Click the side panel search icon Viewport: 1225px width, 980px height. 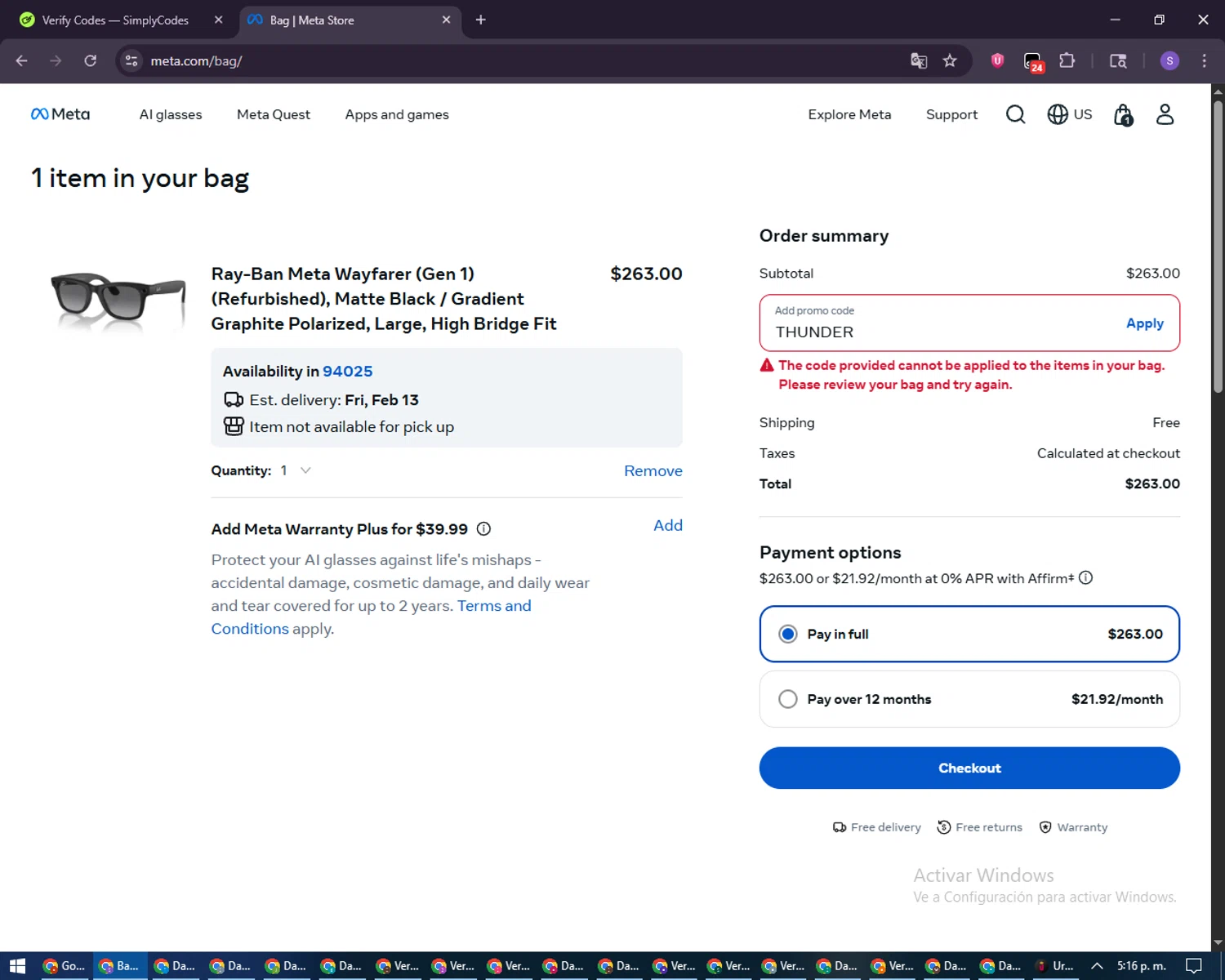(1118, 60)
